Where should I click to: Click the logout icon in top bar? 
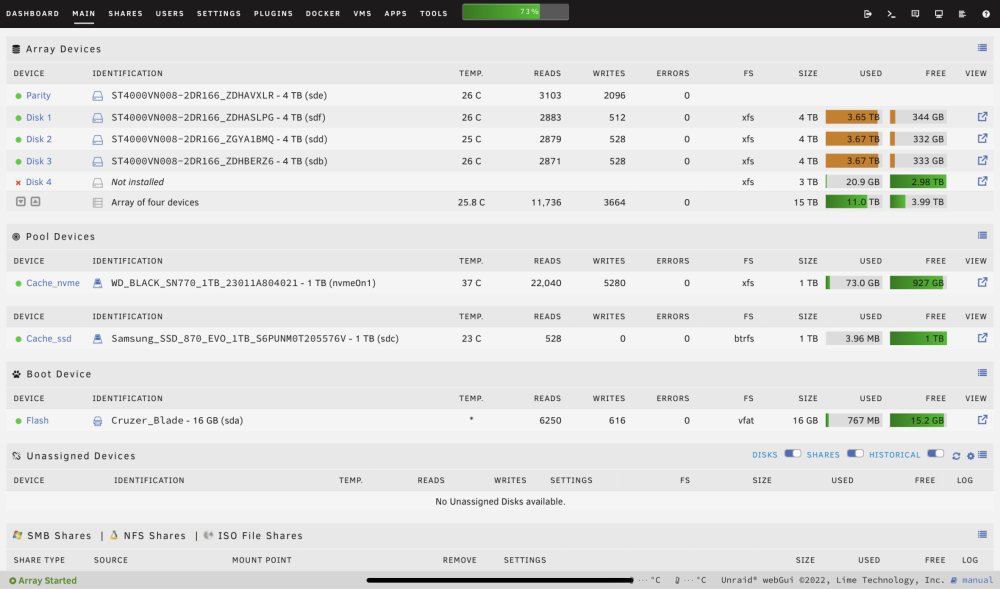(x=867, y=13)
